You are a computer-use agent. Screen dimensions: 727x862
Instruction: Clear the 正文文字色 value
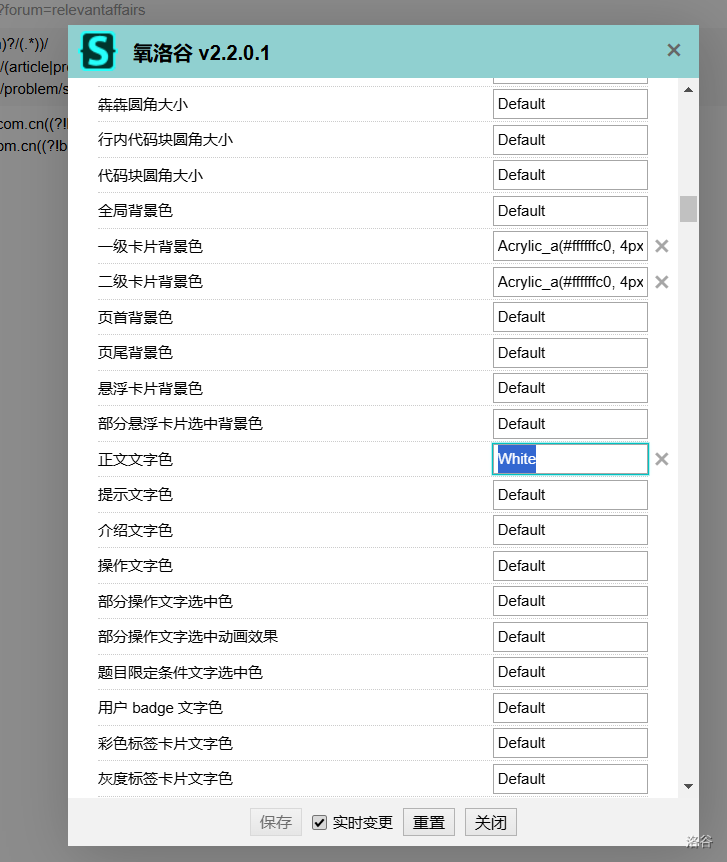click(661, 459)
